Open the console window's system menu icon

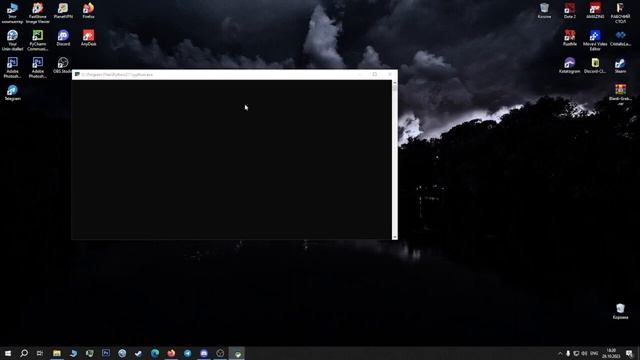[x=77, y=74]
